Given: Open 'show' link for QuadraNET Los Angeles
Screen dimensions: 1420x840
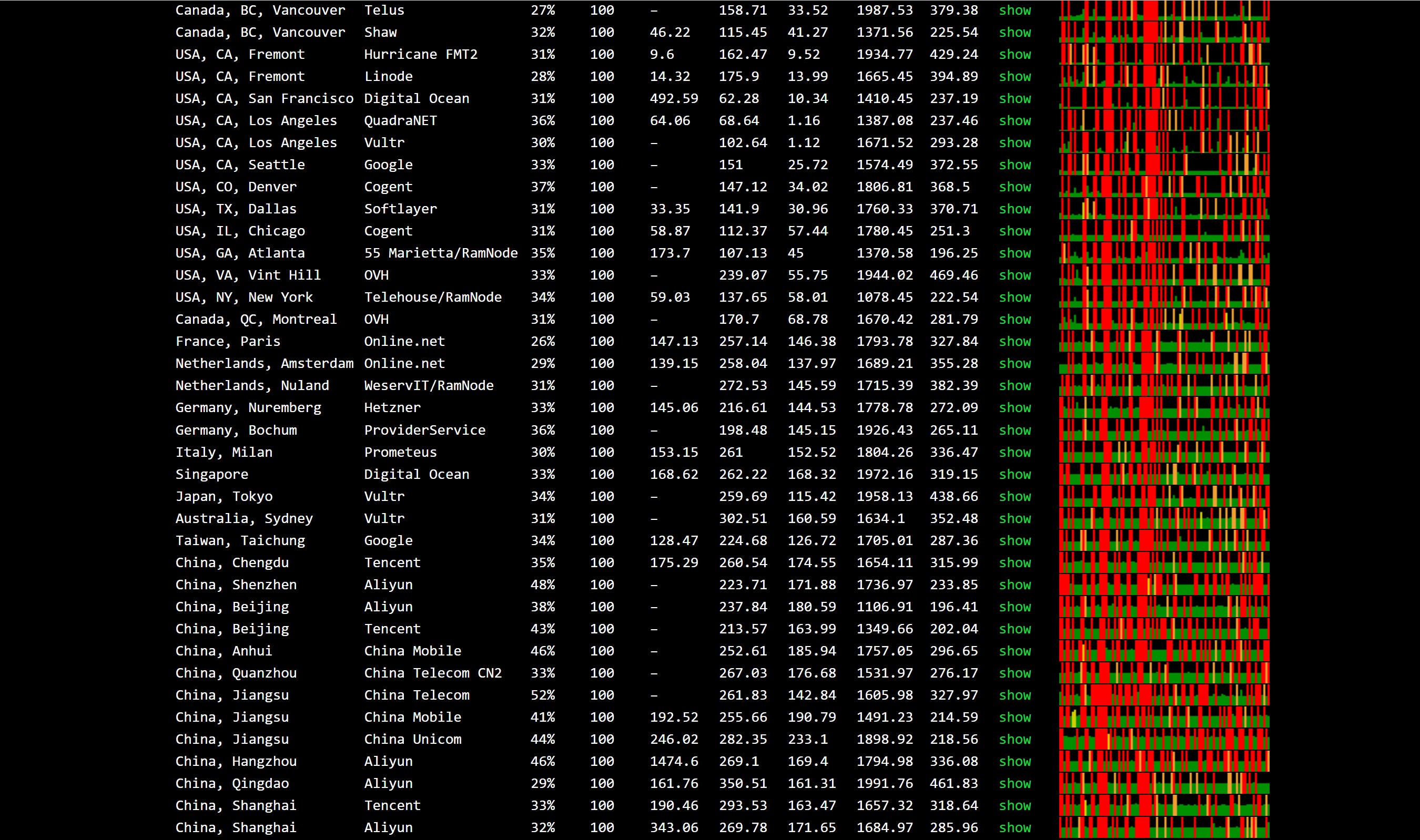Looking at the screenshot, I should [x=1015, y=120].
